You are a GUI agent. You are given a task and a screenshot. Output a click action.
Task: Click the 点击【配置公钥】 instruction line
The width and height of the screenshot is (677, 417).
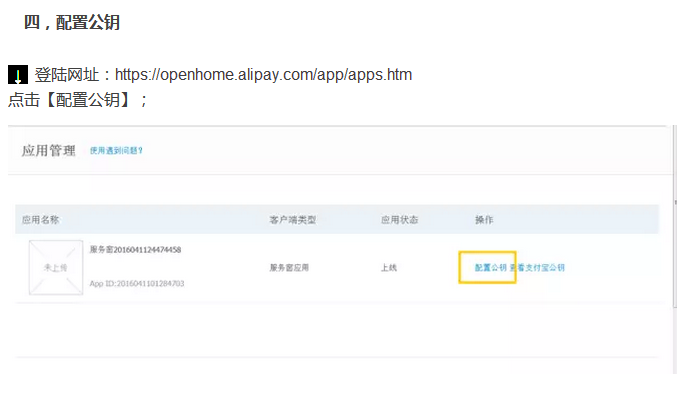point(78,100)
